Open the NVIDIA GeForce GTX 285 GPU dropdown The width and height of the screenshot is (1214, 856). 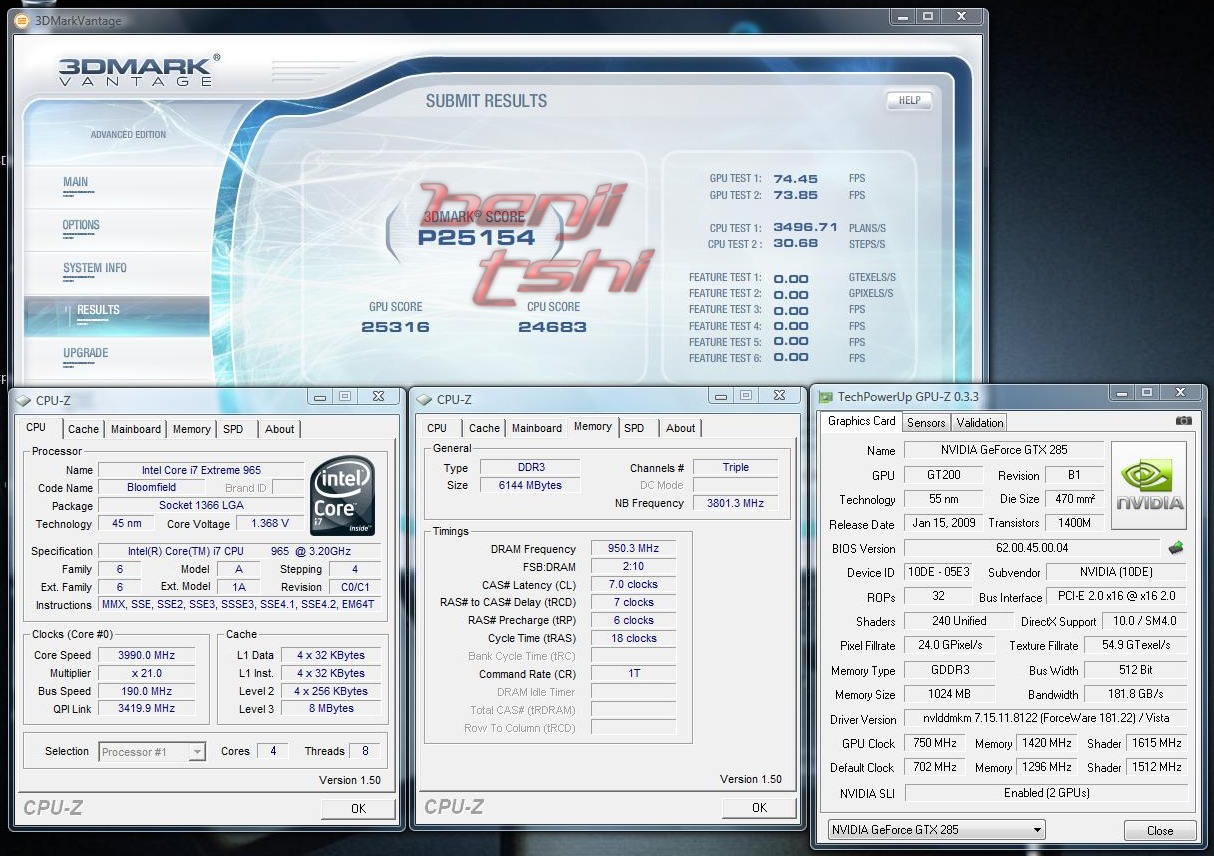(937, 830)
